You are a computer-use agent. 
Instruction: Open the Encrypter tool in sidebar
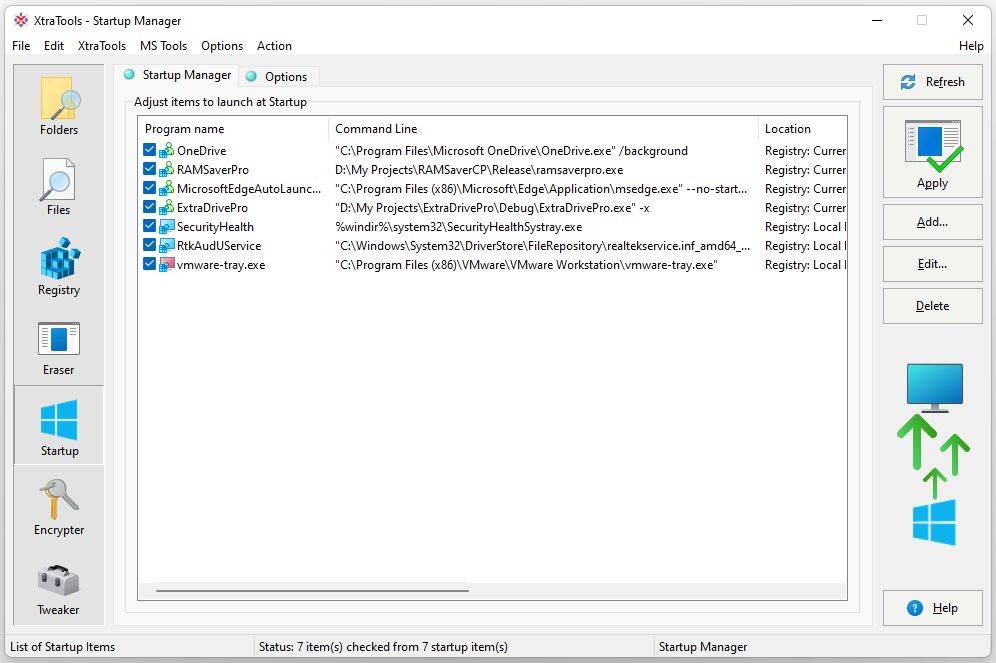[59, 506]
